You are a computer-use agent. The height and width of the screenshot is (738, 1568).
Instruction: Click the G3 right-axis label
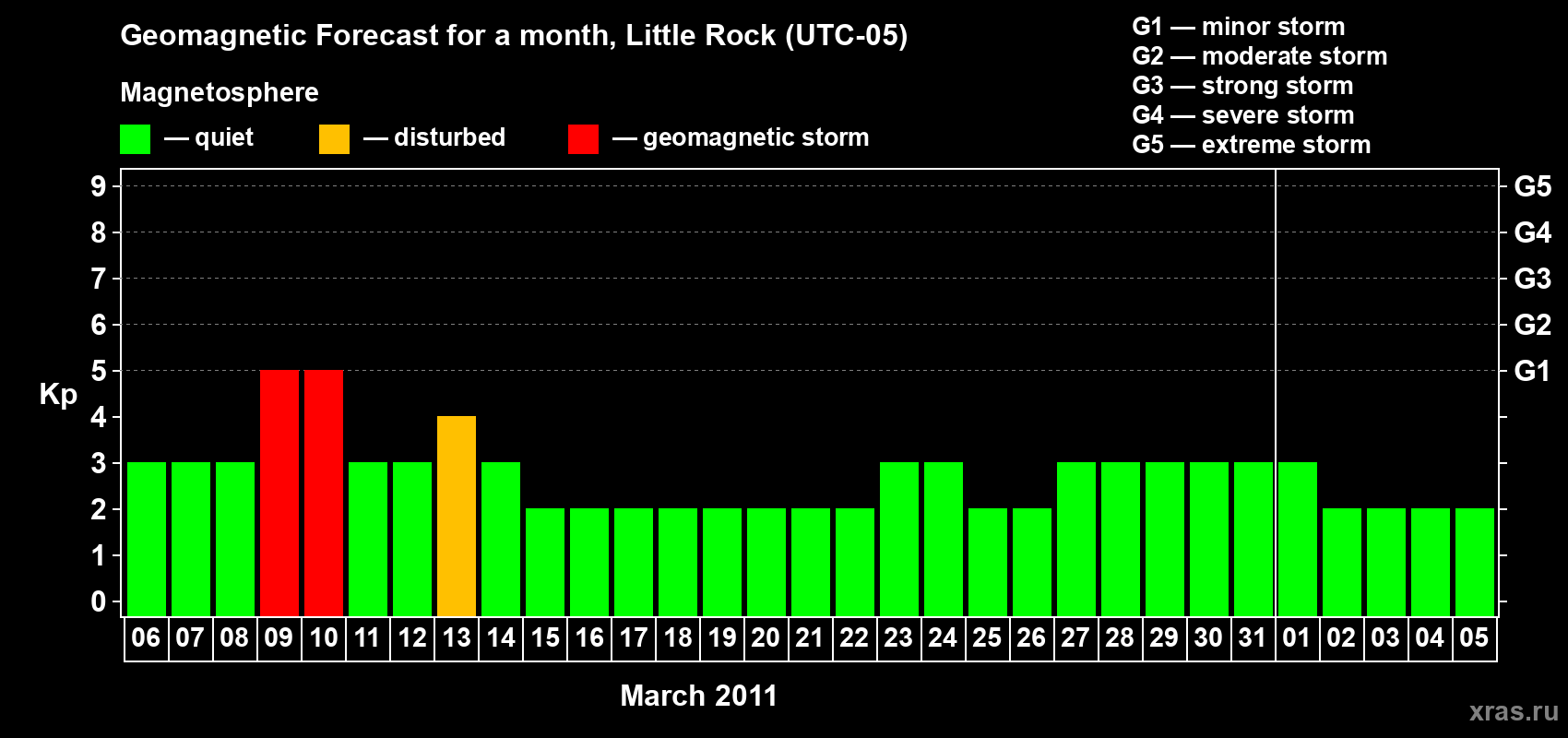point(1533,279)
